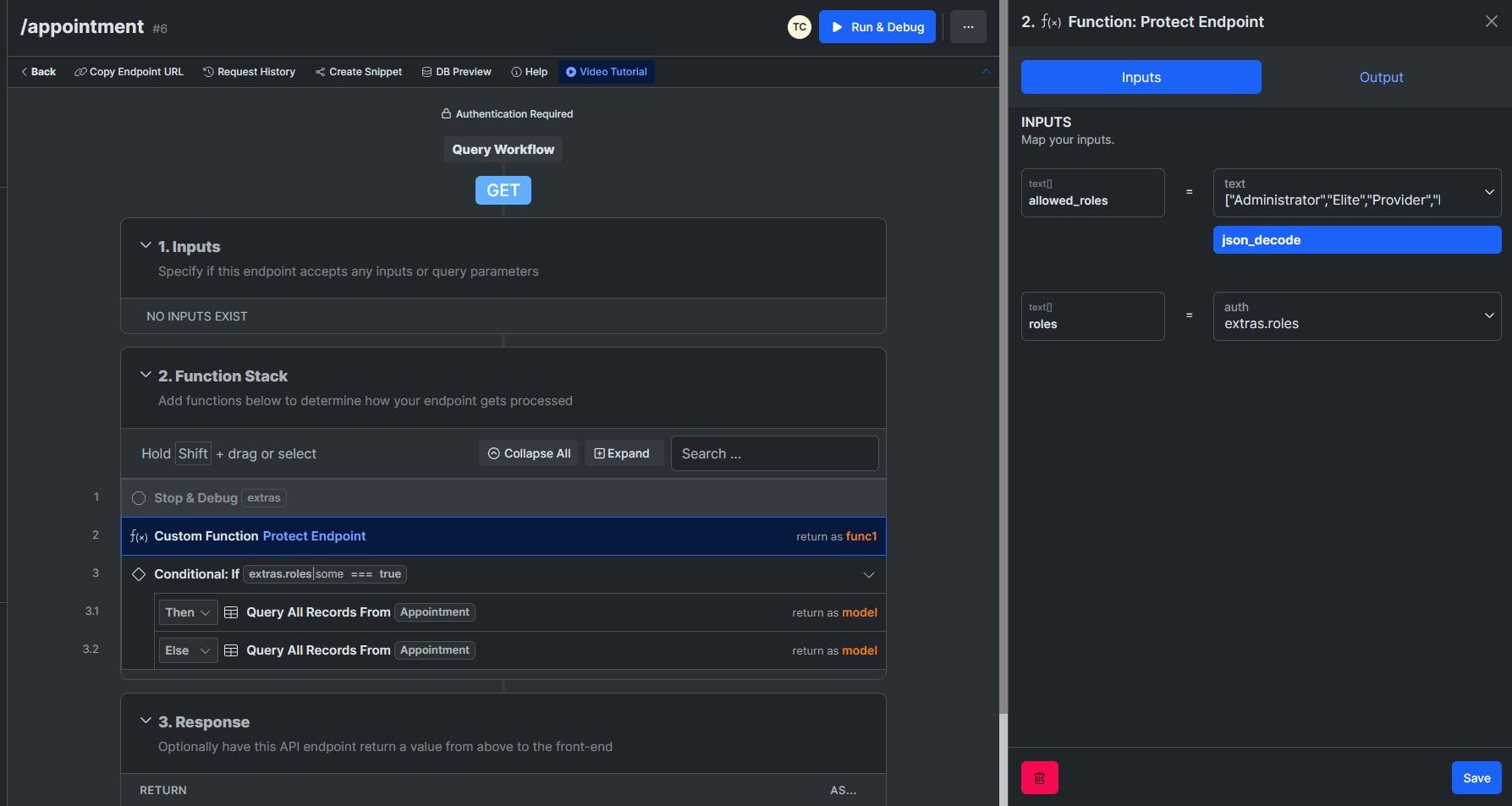The image size is (1512, 806).
Task: Select the Custom Function Protect Endpoint row
Action: [503, 536]
